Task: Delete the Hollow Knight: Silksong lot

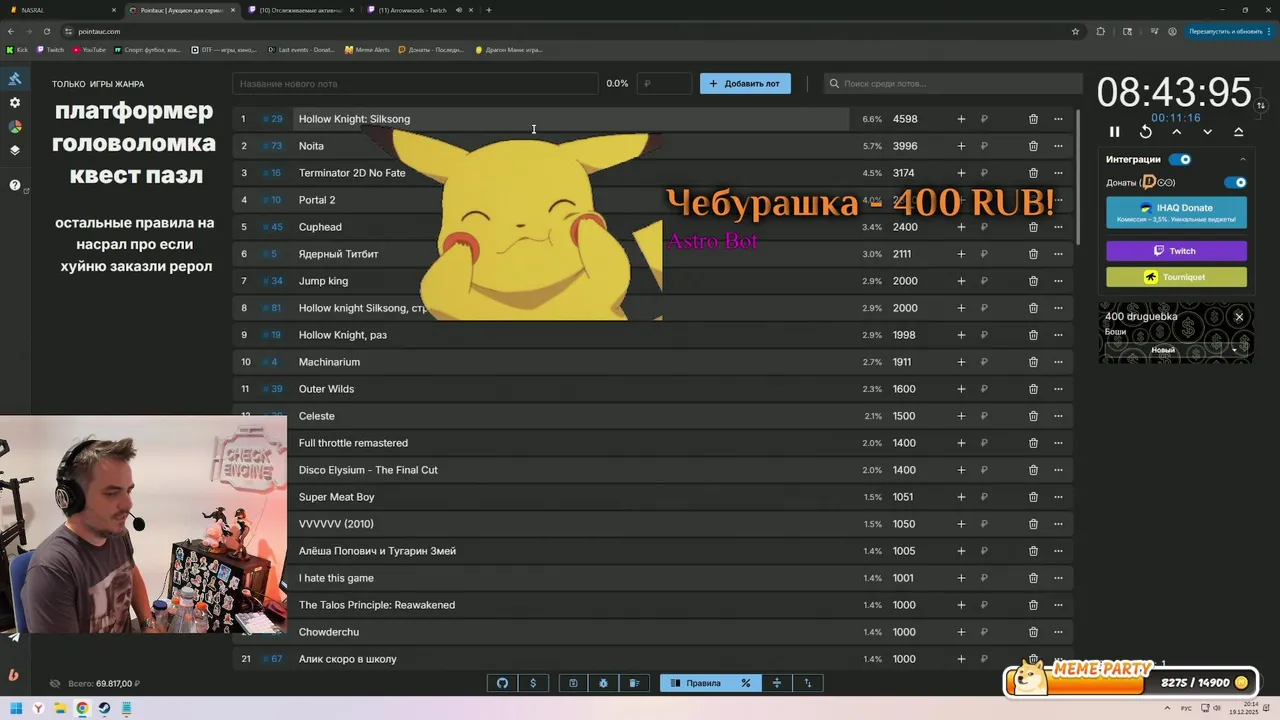Action: click(x=1033, y=119)
